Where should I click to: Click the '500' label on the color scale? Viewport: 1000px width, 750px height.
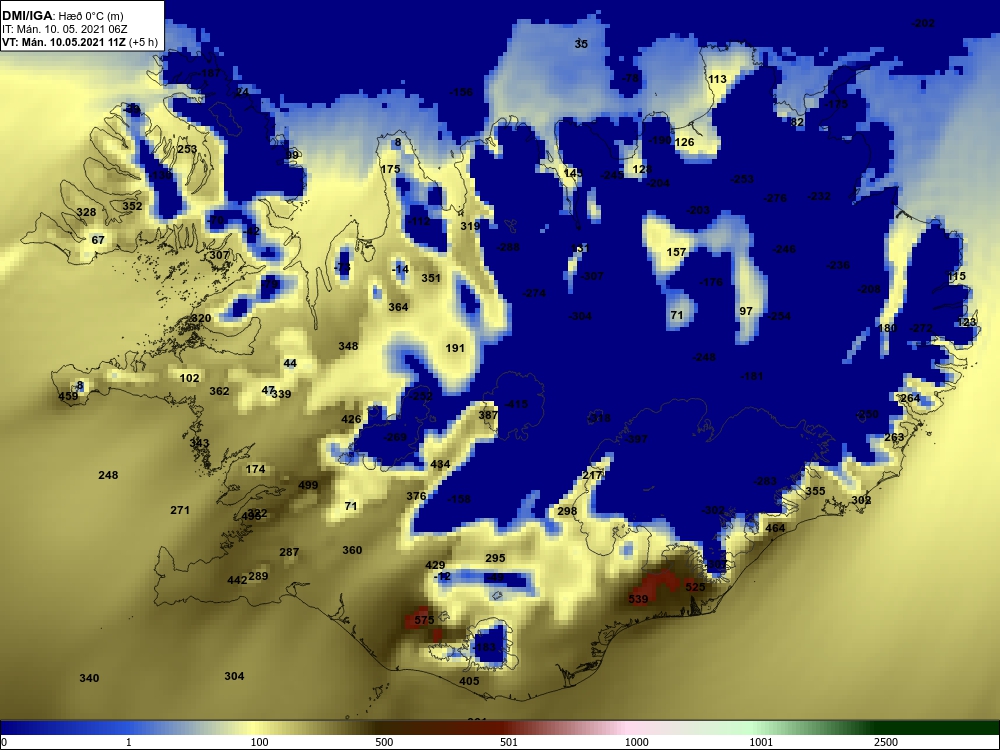click(x=384, y=742)
